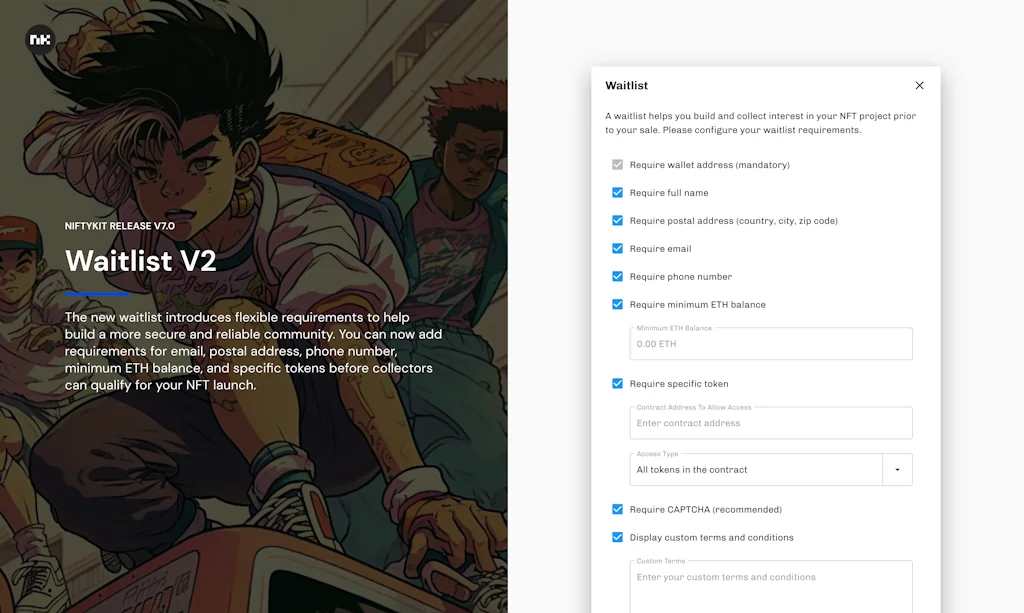This screenshot has height=613, width=1024.
Task: Close the Waitlist dialog
Action: tap(919, 85)
